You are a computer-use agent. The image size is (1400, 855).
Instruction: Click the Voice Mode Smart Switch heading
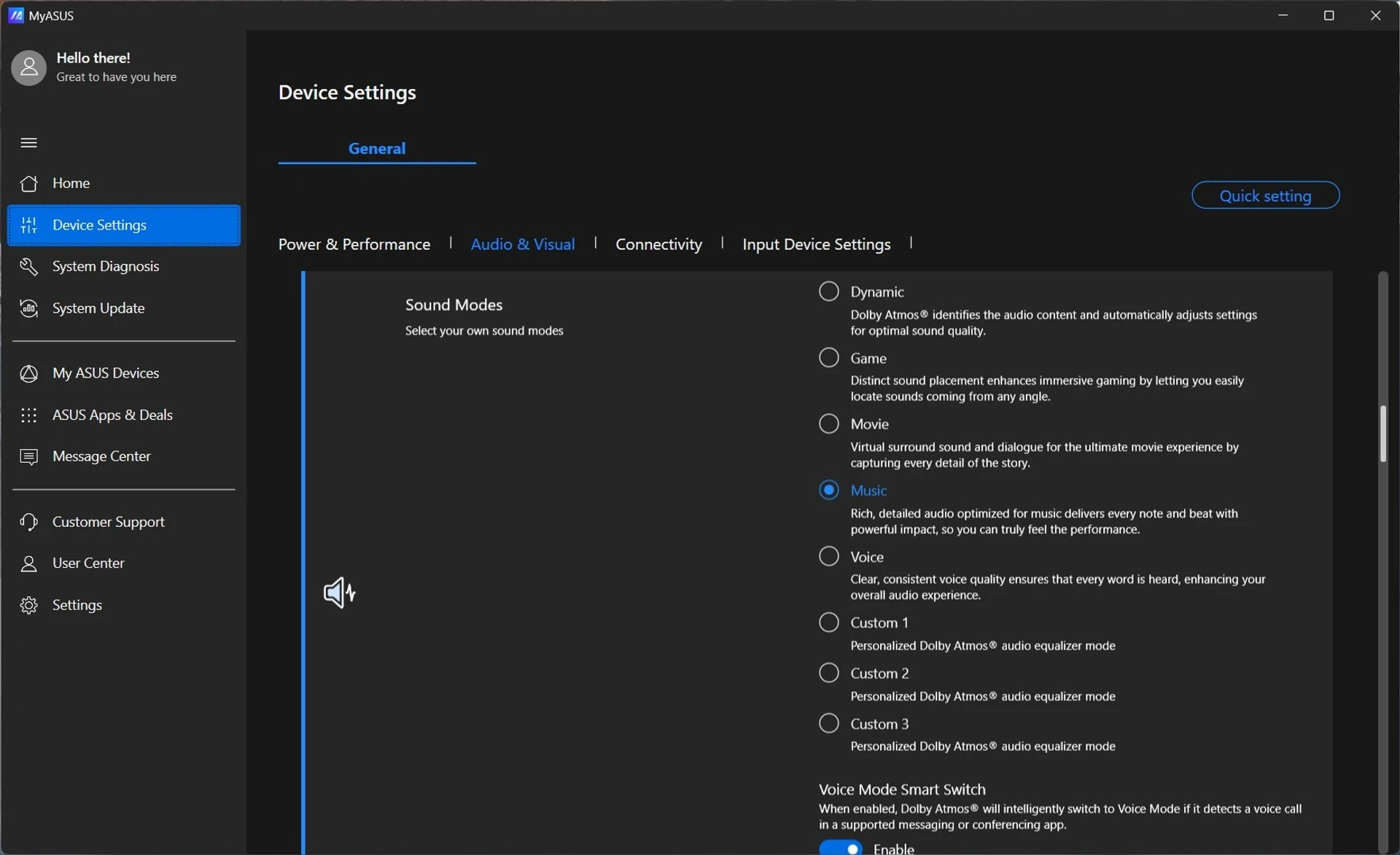point(902,789)
